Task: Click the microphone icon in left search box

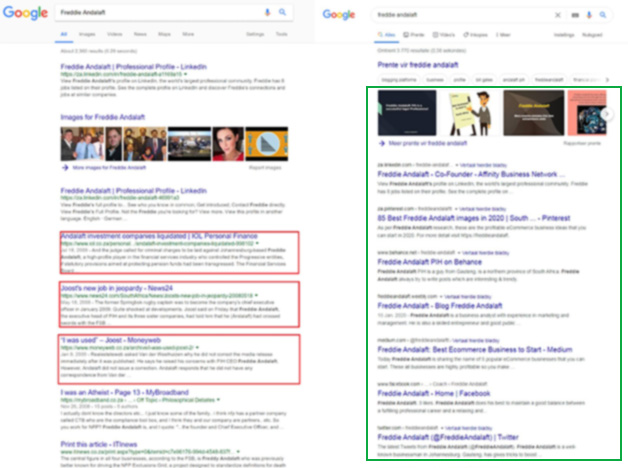Action: click(x=267, y=11)
